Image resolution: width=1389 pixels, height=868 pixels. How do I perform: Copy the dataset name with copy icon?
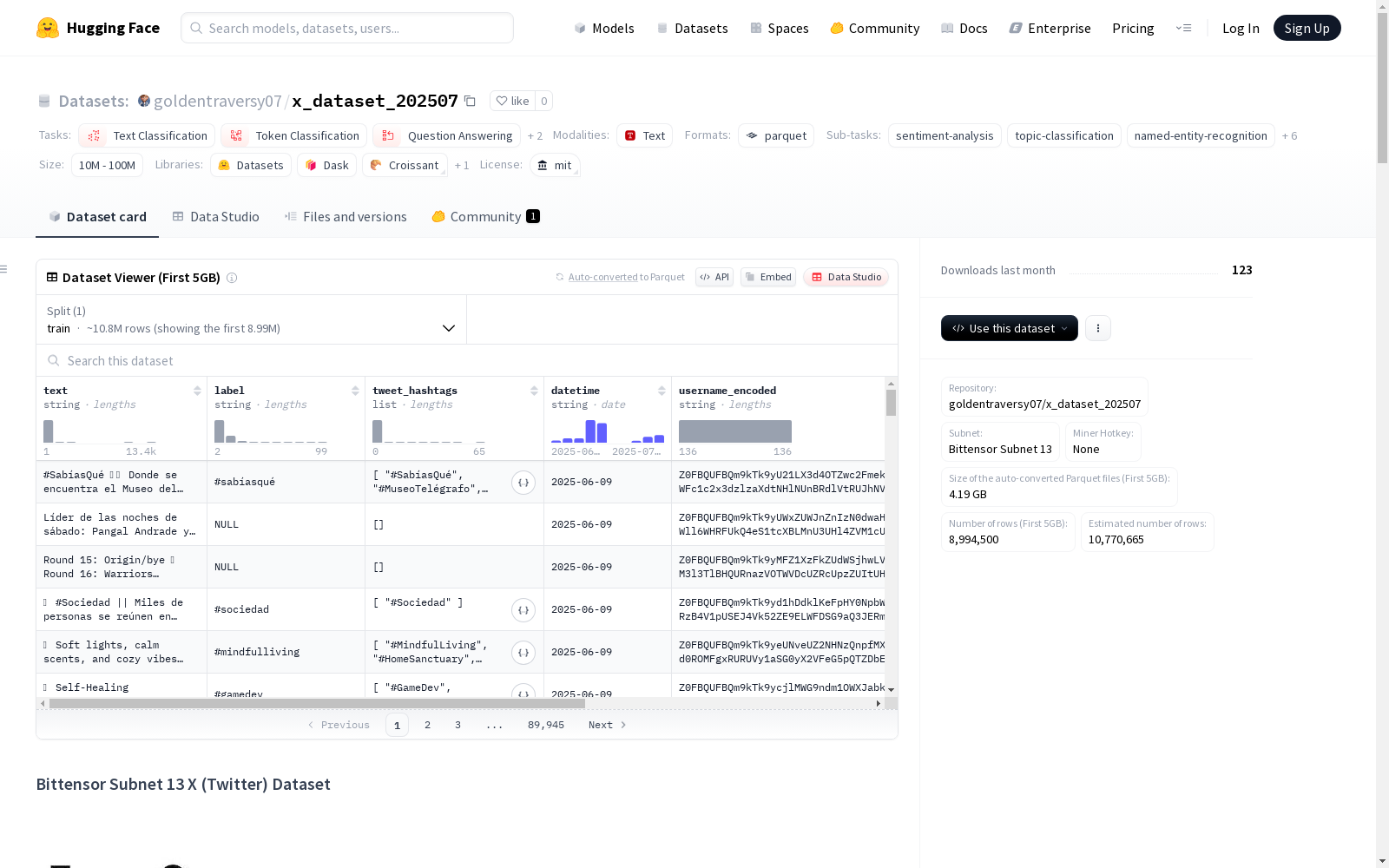[470, 101]
